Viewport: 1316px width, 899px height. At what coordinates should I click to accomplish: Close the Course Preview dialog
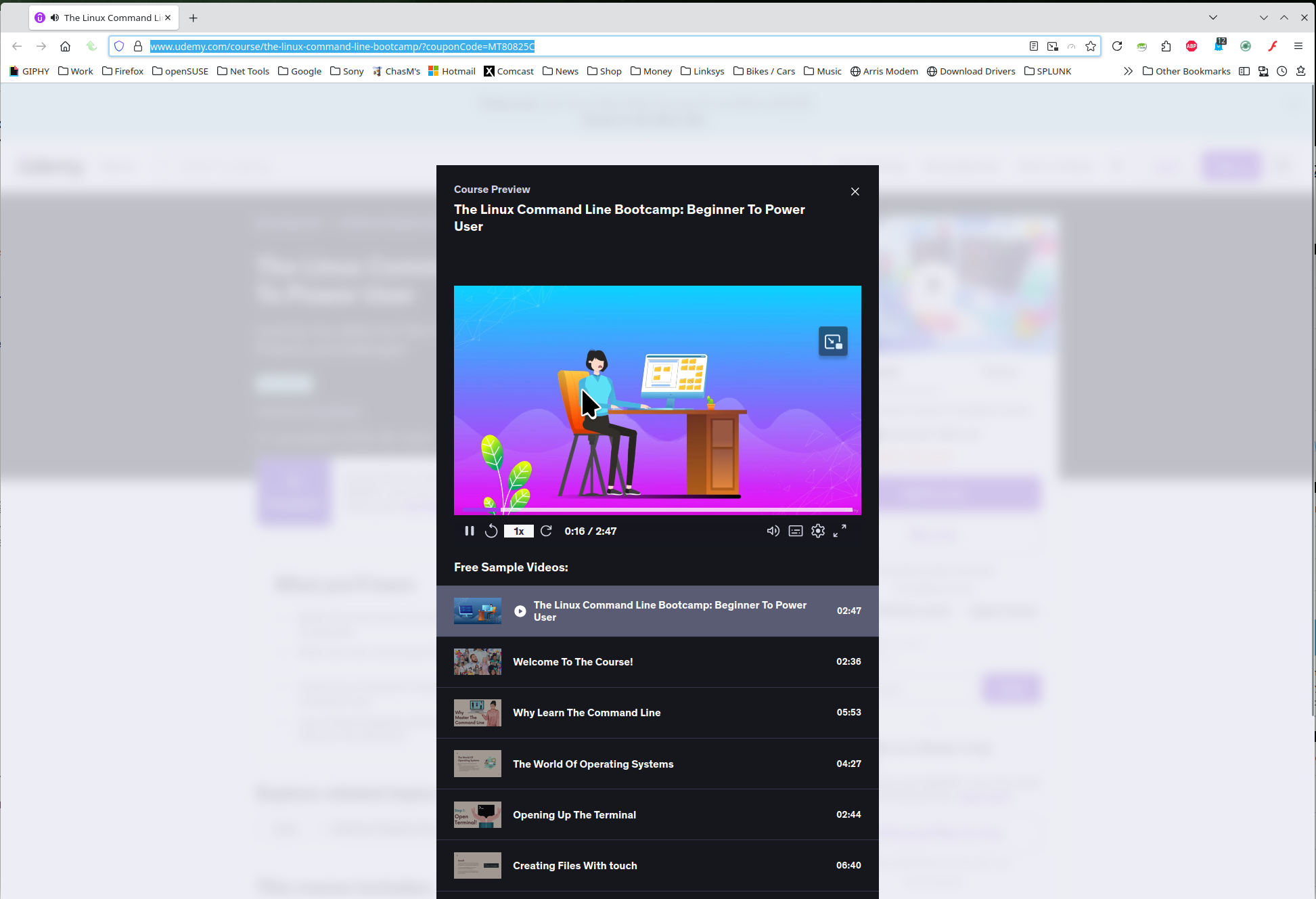[x=855, y=192]
